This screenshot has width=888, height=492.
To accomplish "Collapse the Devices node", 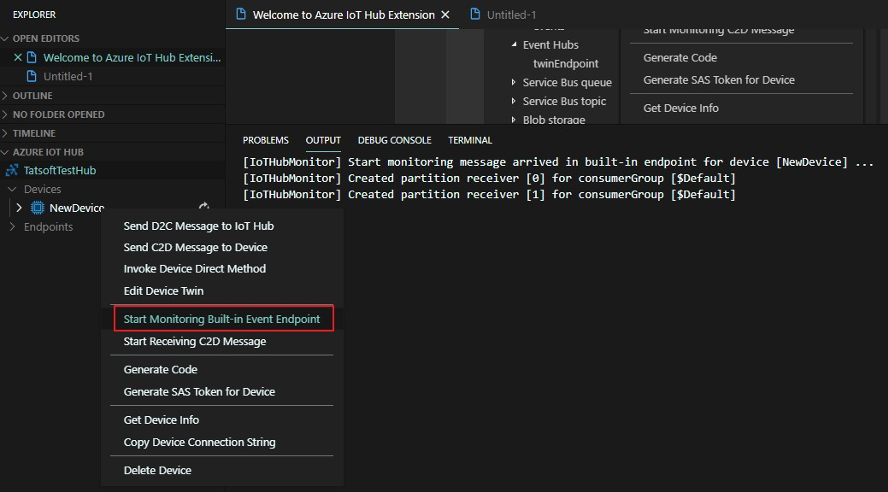I will coord(13,189).
